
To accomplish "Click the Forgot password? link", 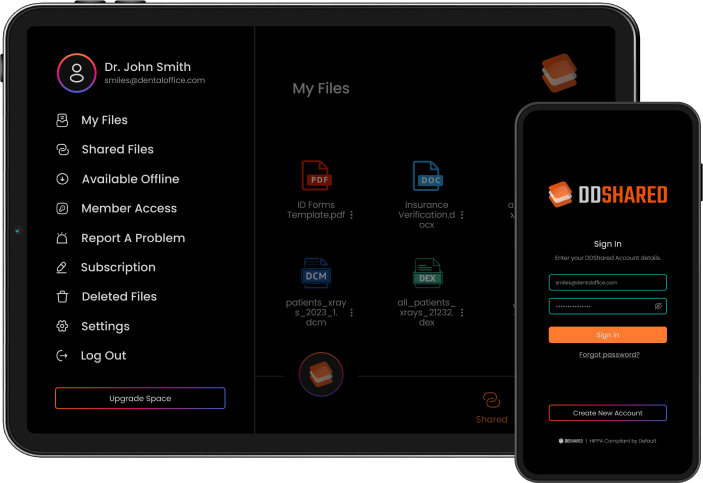I will point(609,355).
